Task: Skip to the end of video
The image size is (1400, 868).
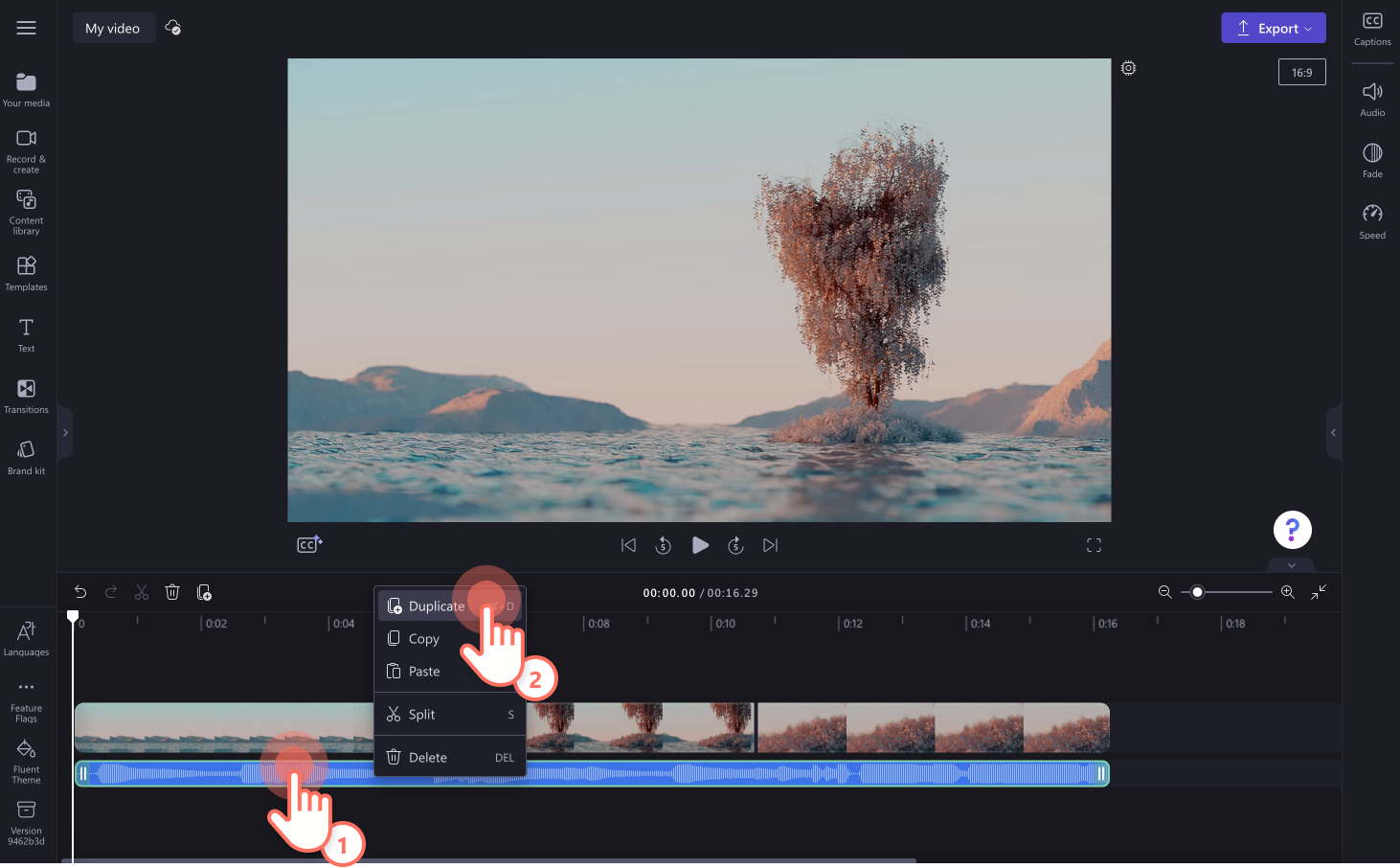Action: 770,545
